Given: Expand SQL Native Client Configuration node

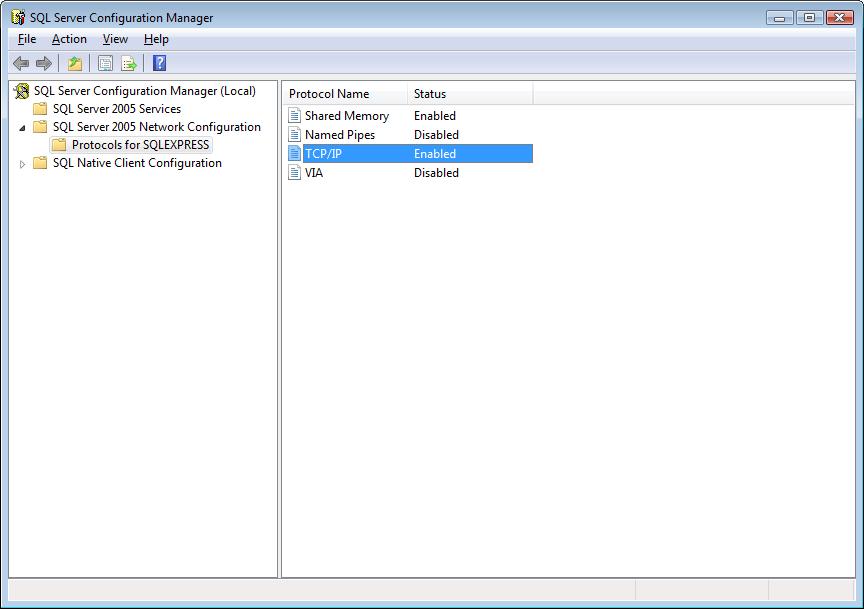Looking at the screenshot, I should point(23,164).
